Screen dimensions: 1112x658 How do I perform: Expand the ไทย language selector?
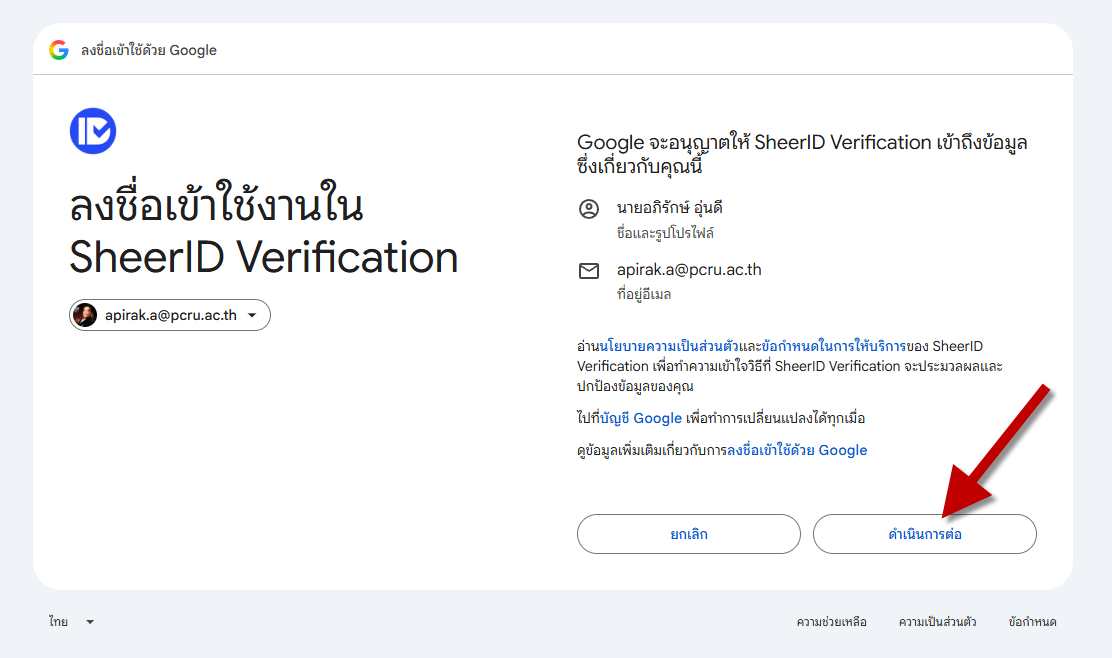(x=71, y=622)
